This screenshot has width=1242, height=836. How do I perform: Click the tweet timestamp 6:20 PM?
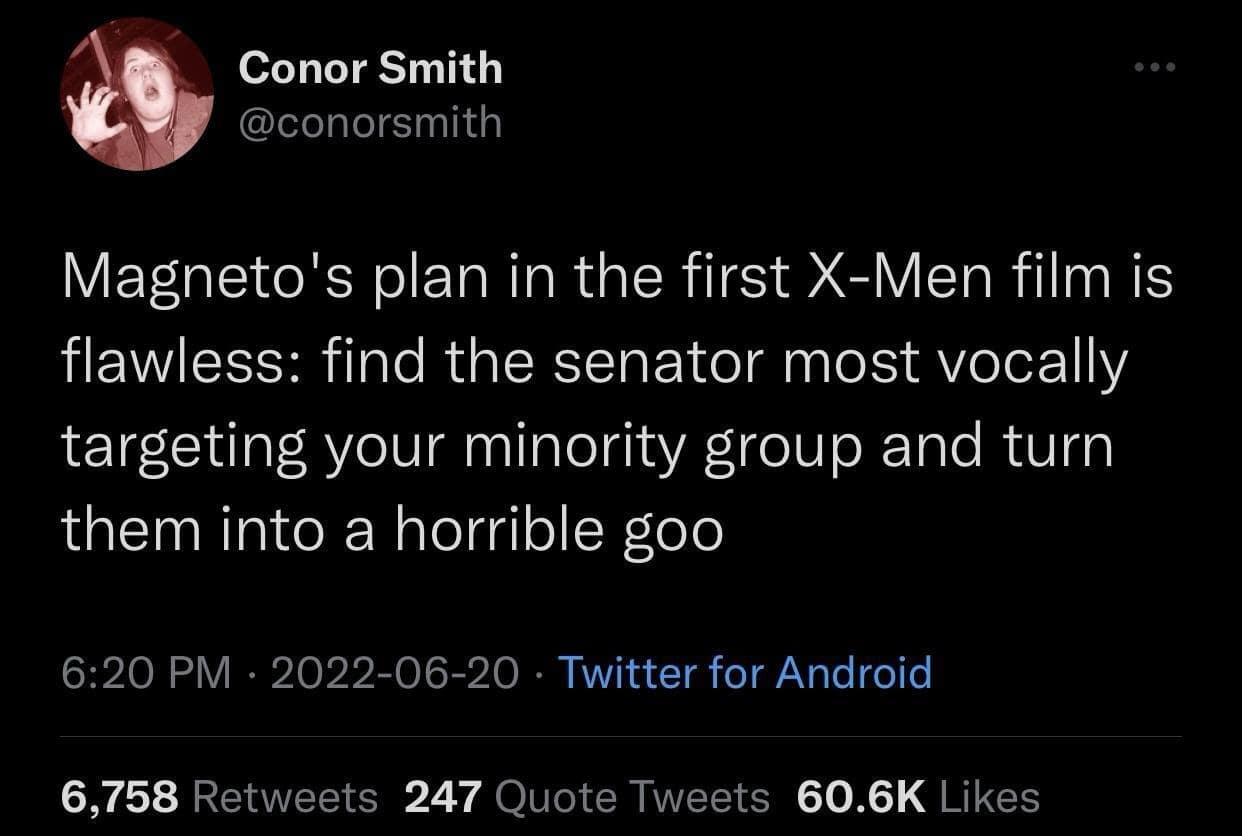(x=144, y=673)
